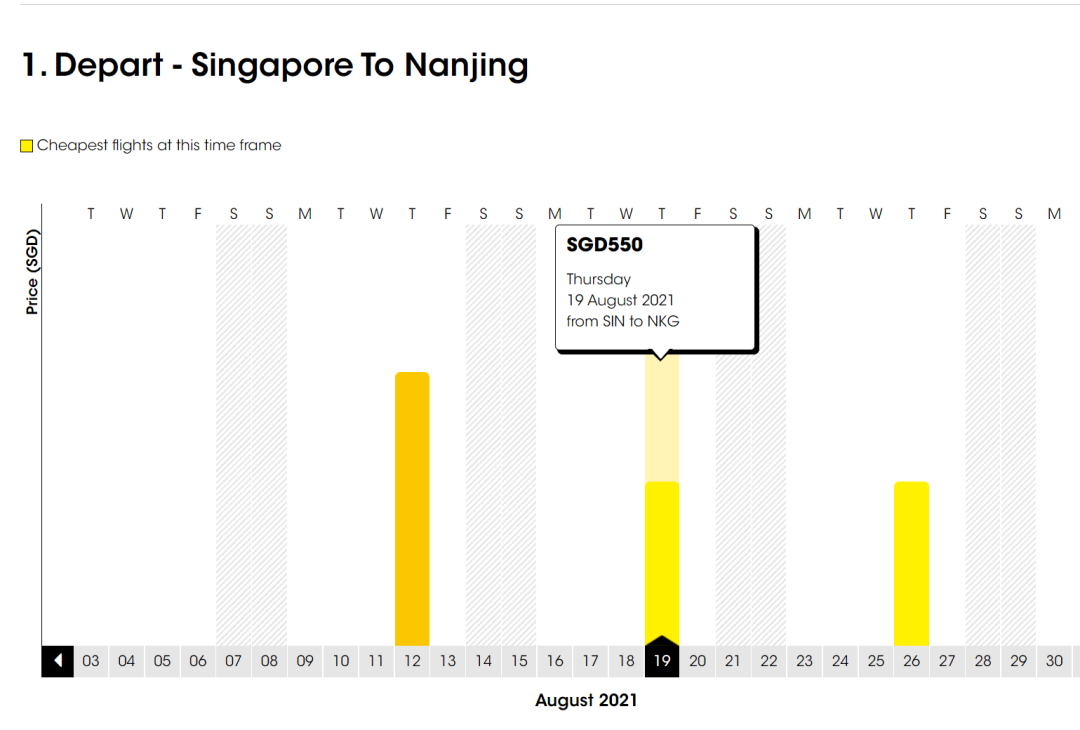The image size is (1080, 730).
Task: Choose date 13 in the date strip
Action: click(x=448, y=661)
